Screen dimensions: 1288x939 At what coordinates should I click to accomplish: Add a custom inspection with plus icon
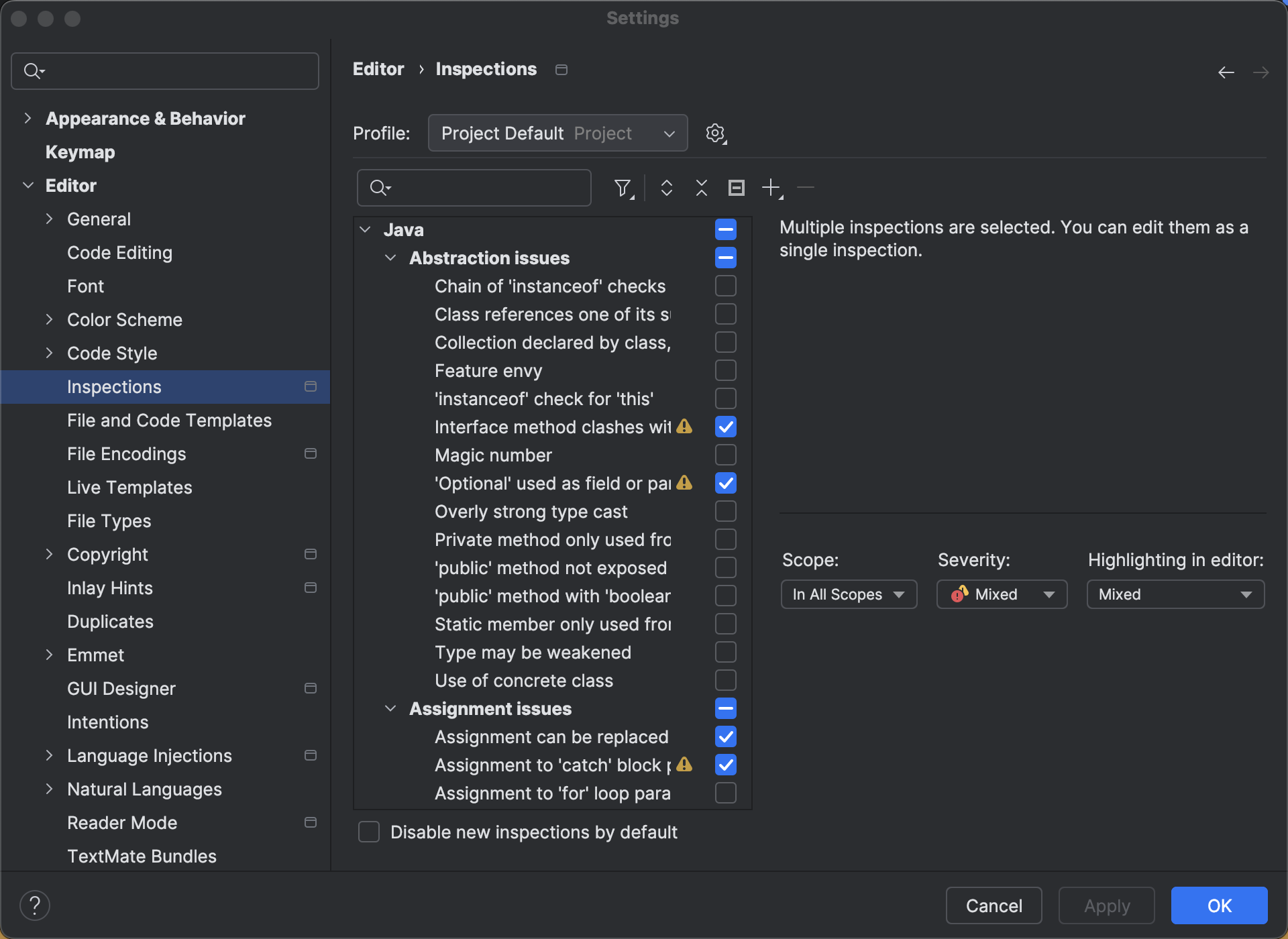pyautogui.click(x=770, y=188)
